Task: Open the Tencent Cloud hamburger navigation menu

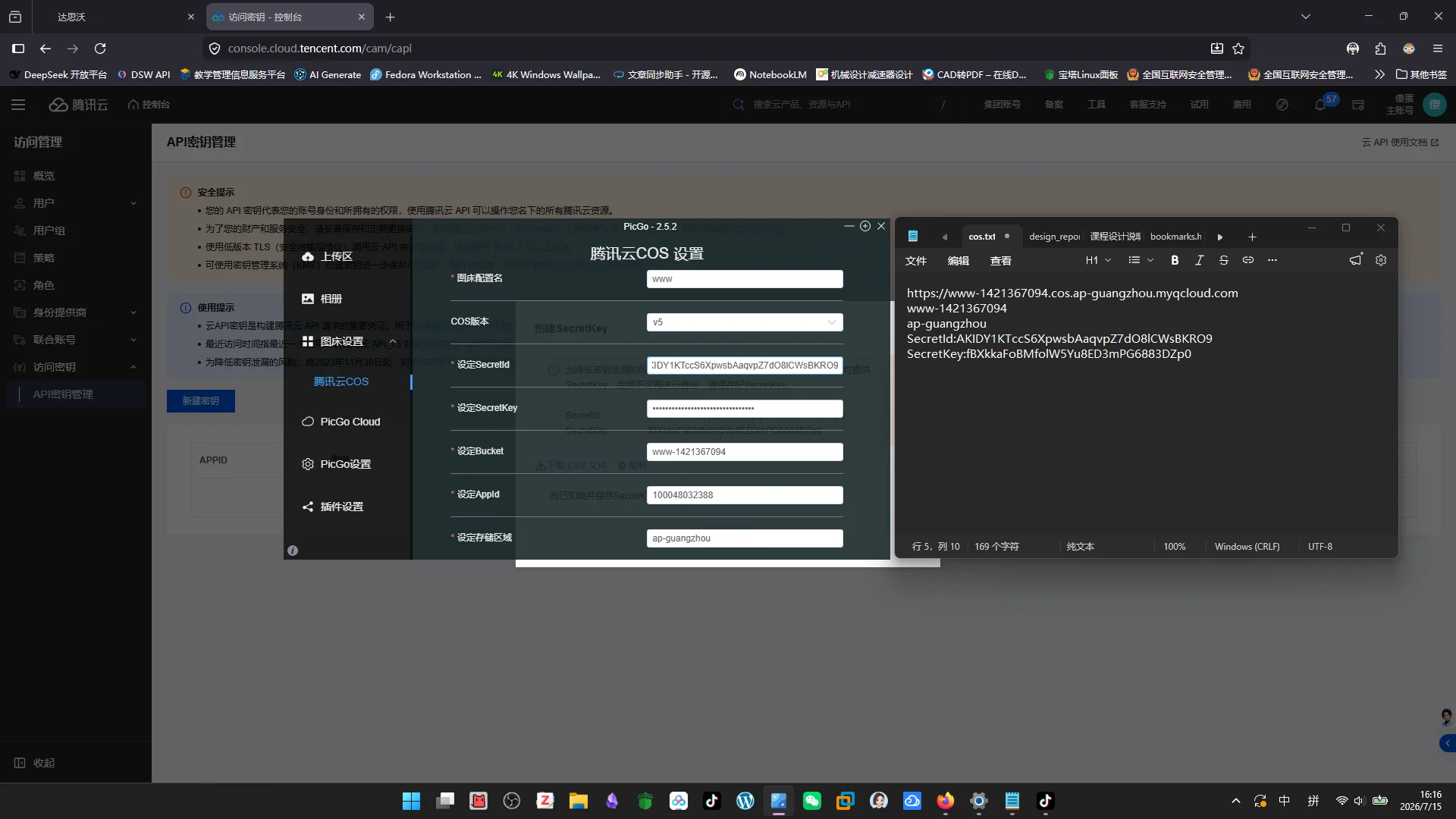Action: coord(18,105)
